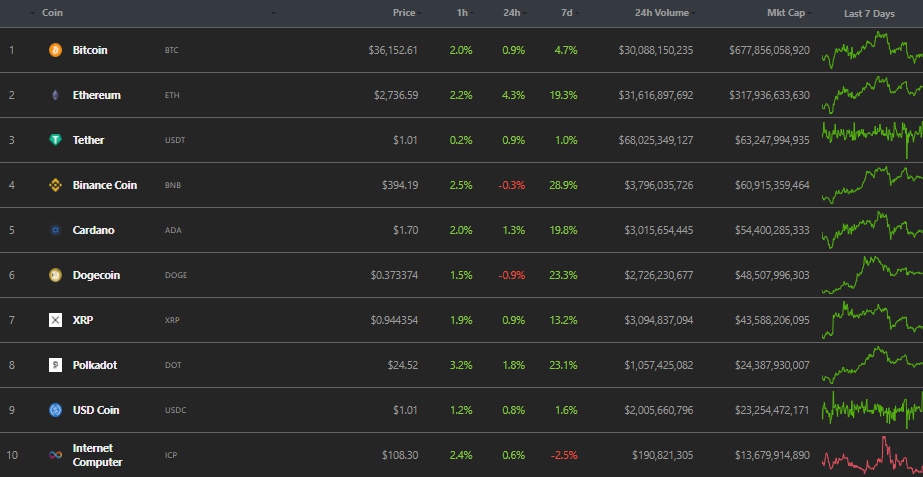This screenshot has width=923, height=477.
Task: Click the Dogecoin logo icon
Action: (55, 275)
